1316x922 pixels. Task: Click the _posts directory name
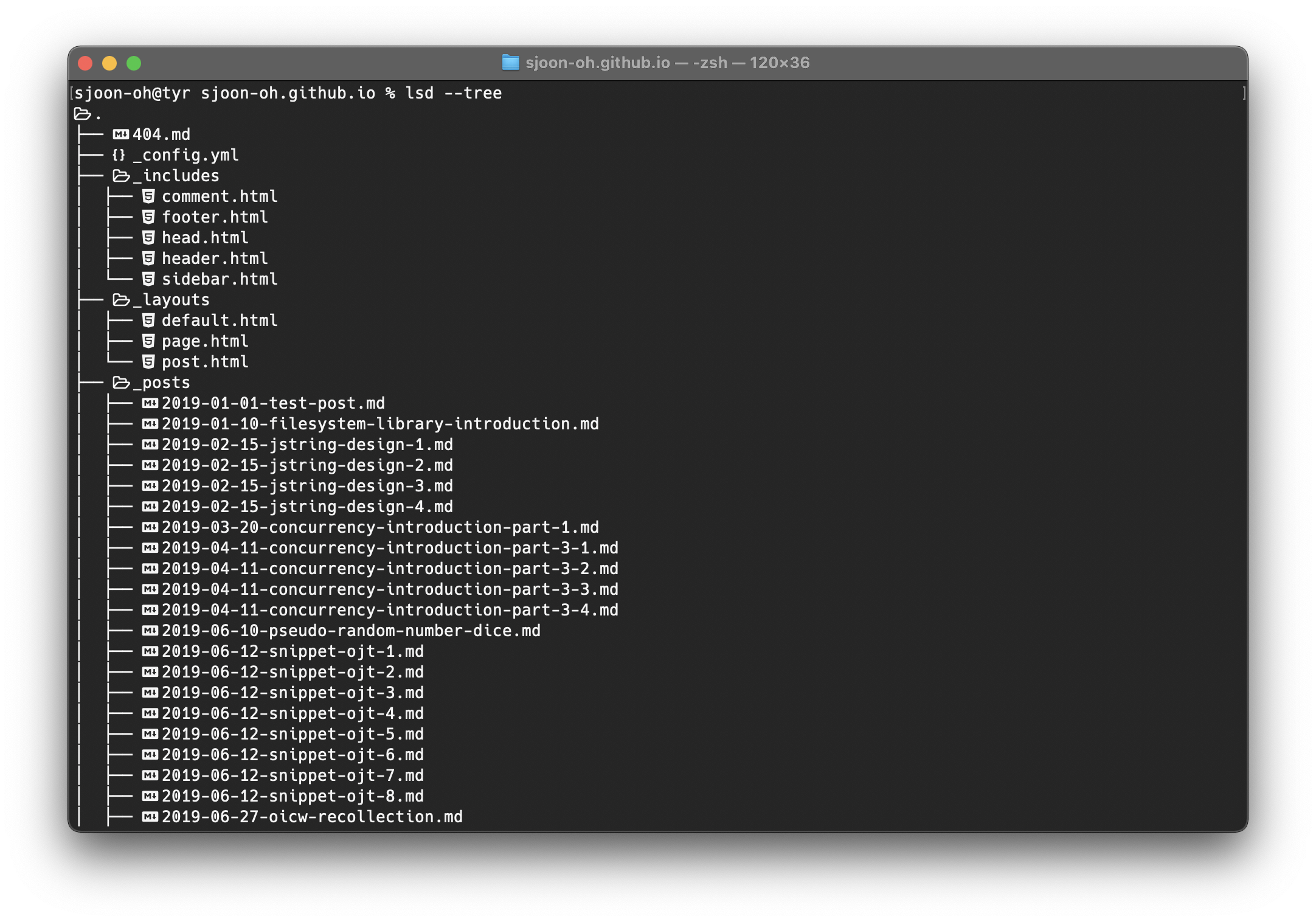tap(162, 383)
